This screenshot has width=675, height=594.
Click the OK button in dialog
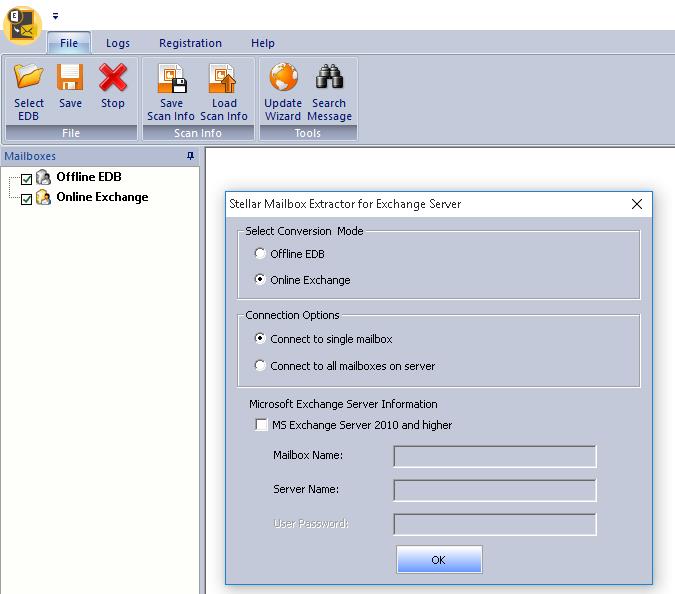439,560
